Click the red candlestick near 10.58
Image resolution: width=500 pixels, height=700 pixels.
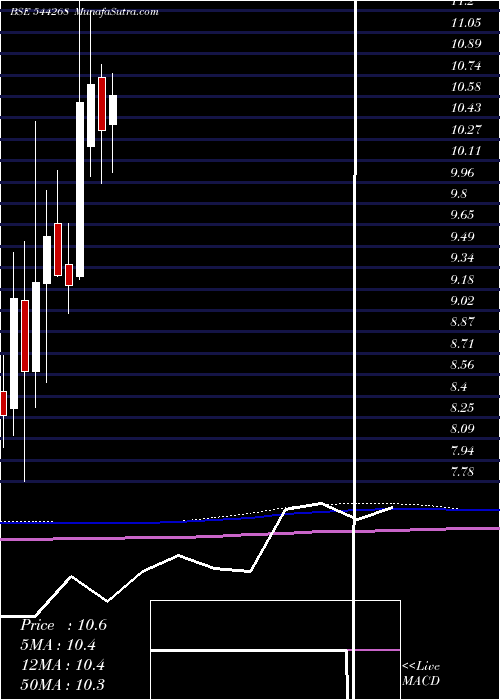pos(102,104)
